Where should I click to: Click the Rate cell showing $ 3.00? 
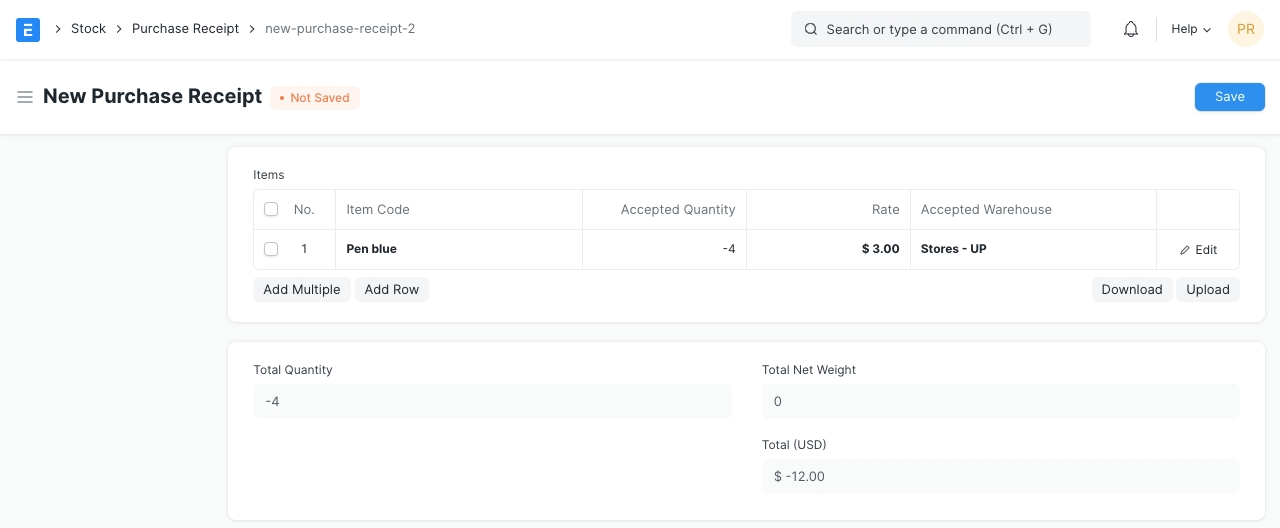(x=828, y=249)
